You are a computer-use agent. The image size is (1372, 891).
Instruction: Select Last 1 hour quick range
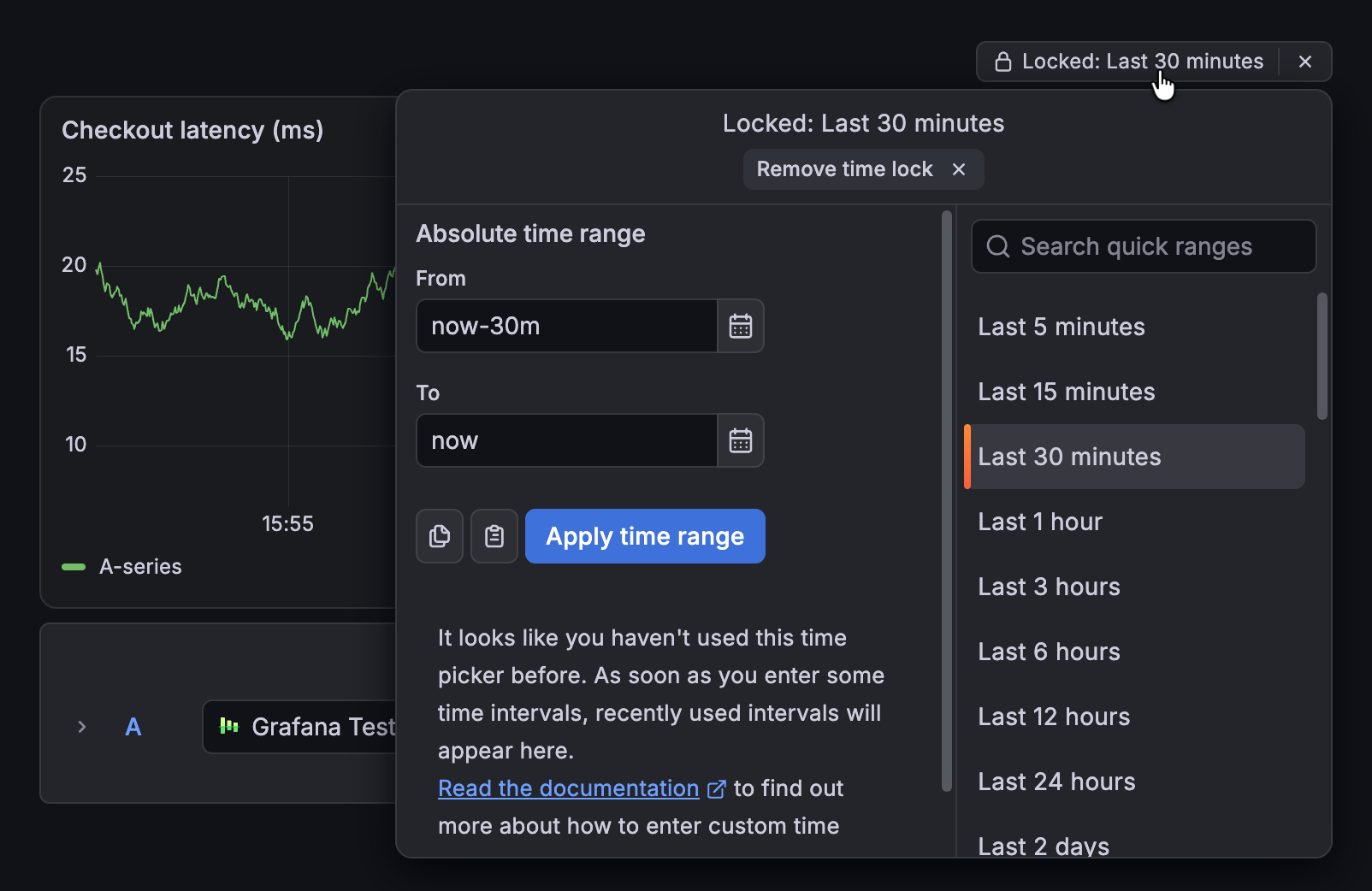pos(1134,522)
